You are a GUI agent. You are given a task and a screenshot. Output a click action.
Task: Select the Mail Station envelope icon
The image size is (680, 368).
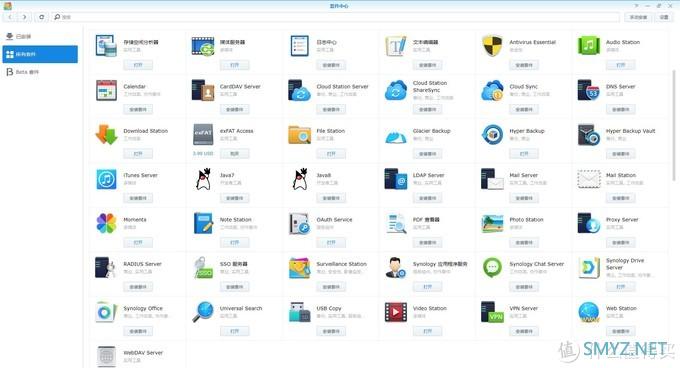[588, 179]
